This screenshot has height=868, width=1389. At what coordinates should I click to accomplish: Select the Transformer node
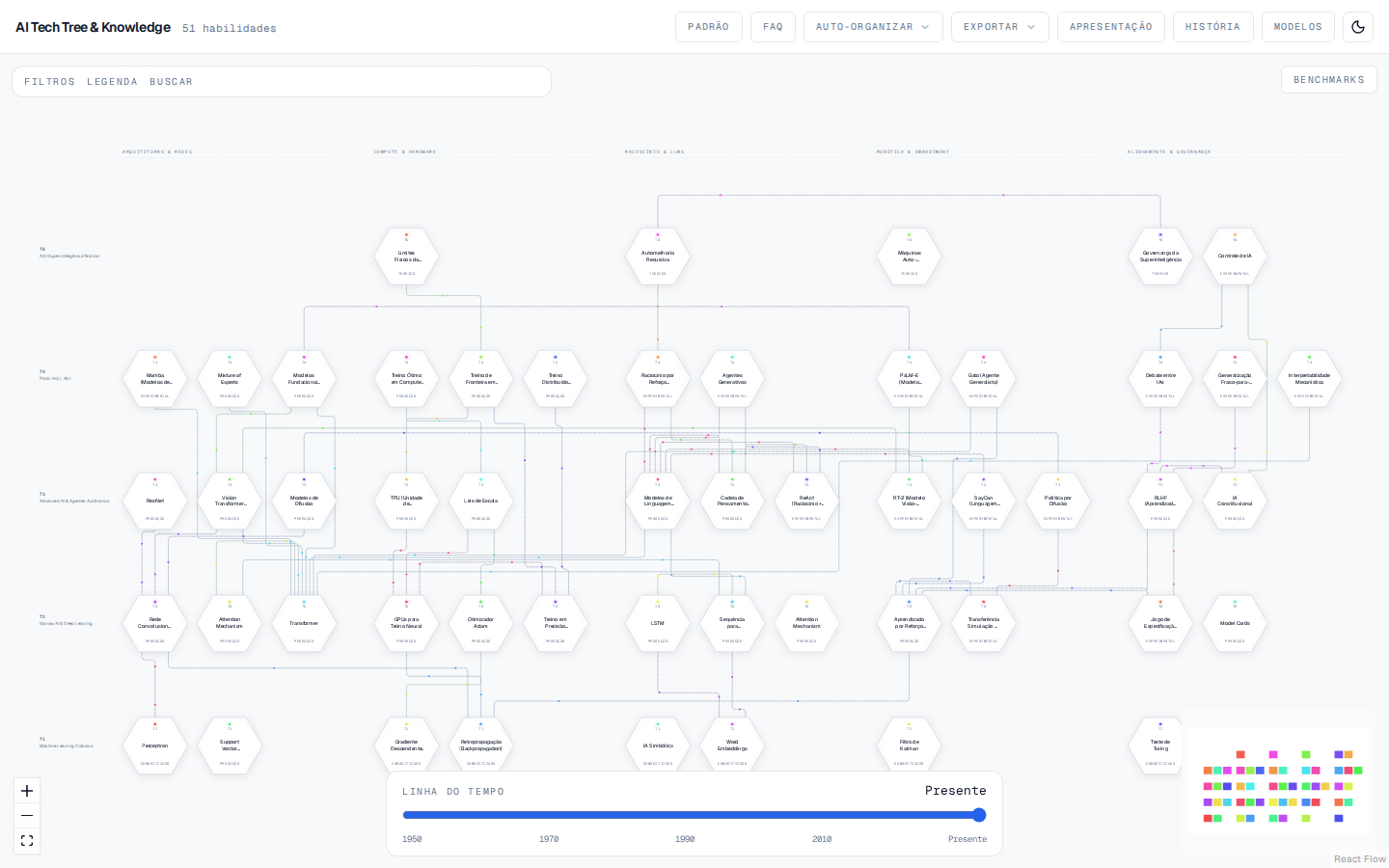(304, 623)
